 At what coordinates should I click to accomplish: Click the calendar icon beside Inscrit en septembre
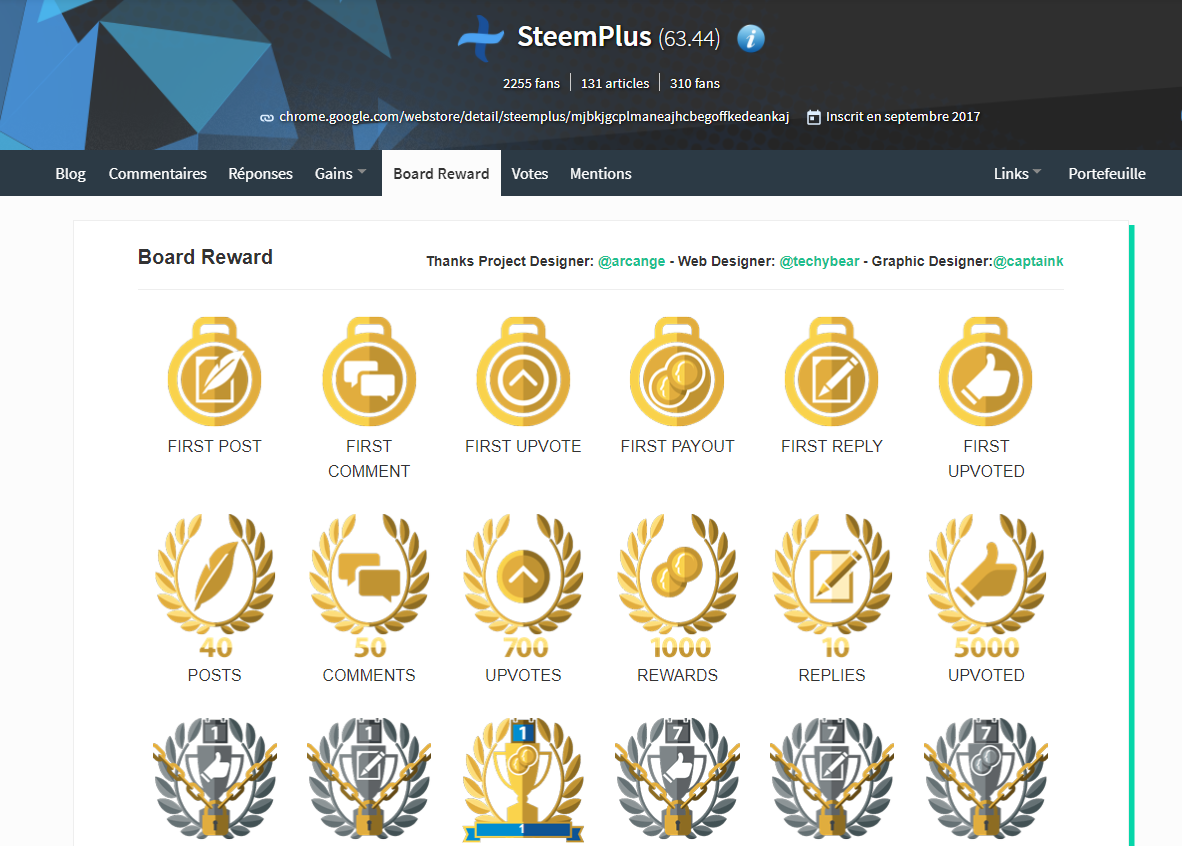[x=813, y=117]
